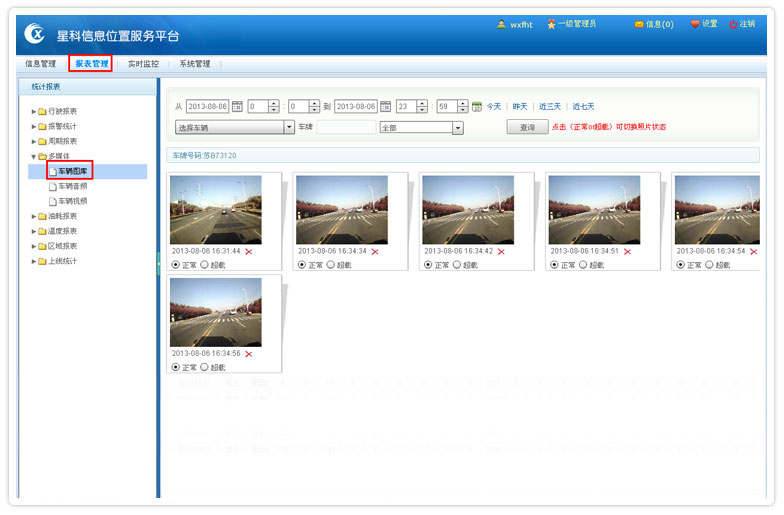Open the start date calendar picker
Screen dimensions: 784x515
[x=237, y=106]
